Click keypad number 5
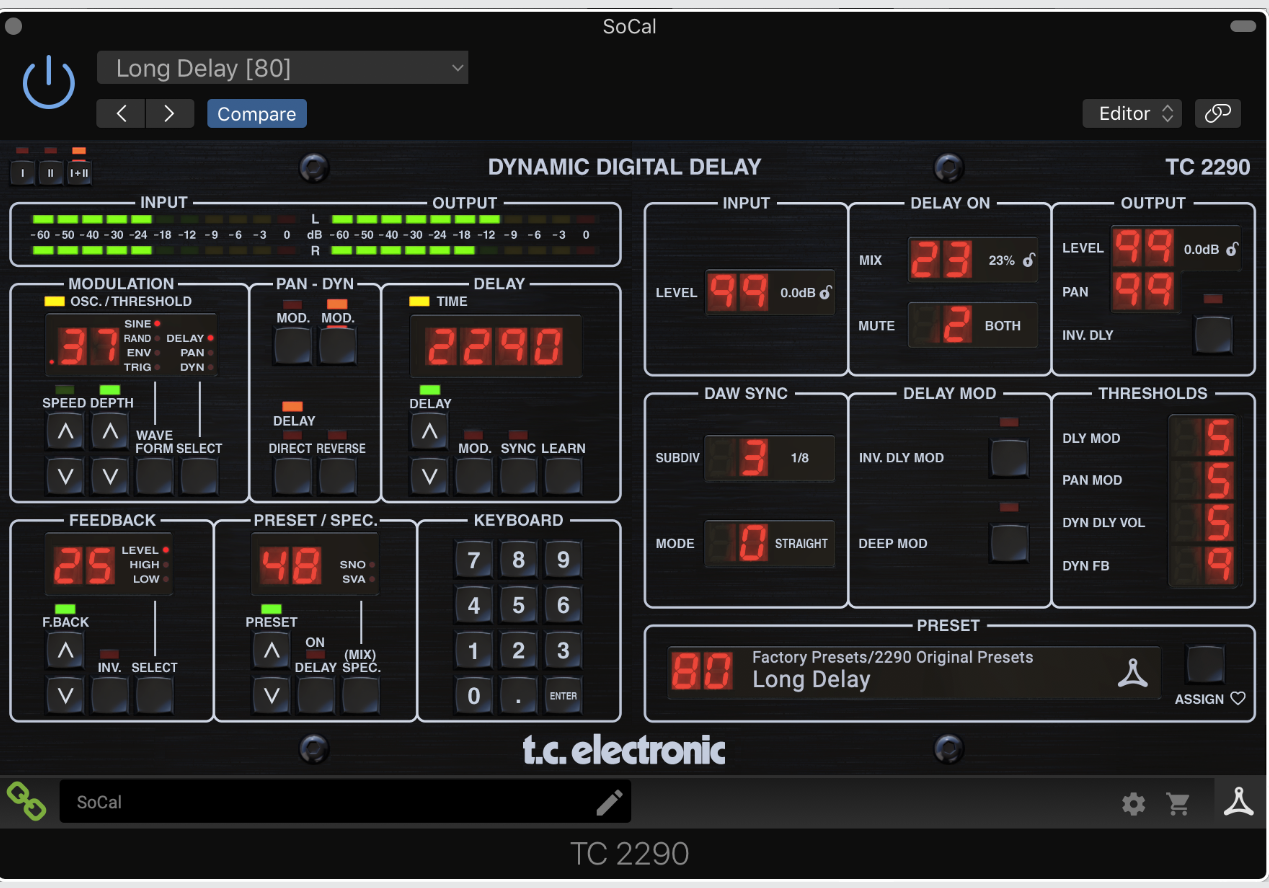Image resolution: width=1269 pixels, height=888 pixels. tap(518, 605)
